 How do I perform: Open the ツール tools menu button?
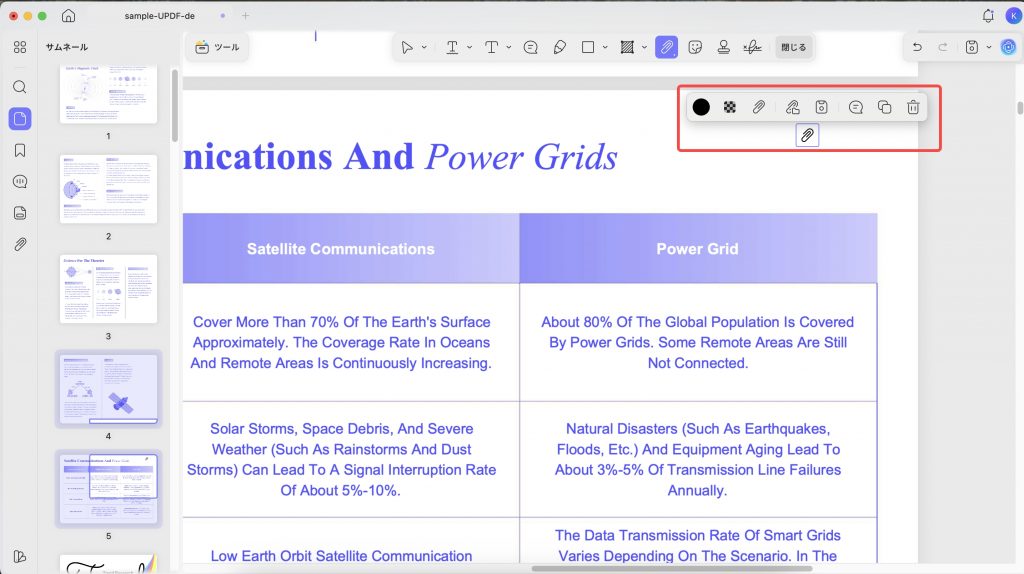click(218, 47)
